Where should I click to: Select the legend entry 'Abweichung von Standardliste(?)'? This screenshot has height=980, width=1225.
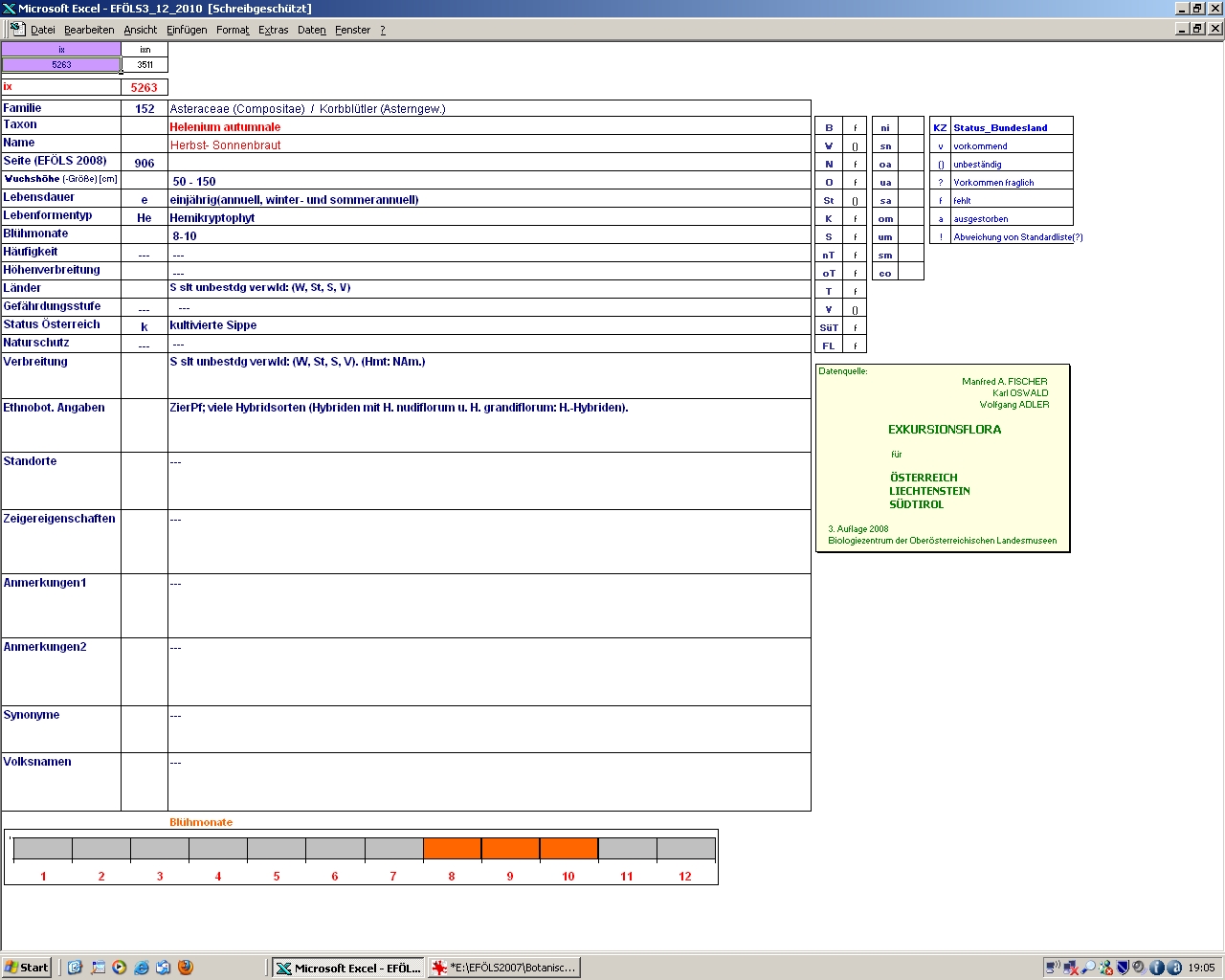(x=1018, y=236)
